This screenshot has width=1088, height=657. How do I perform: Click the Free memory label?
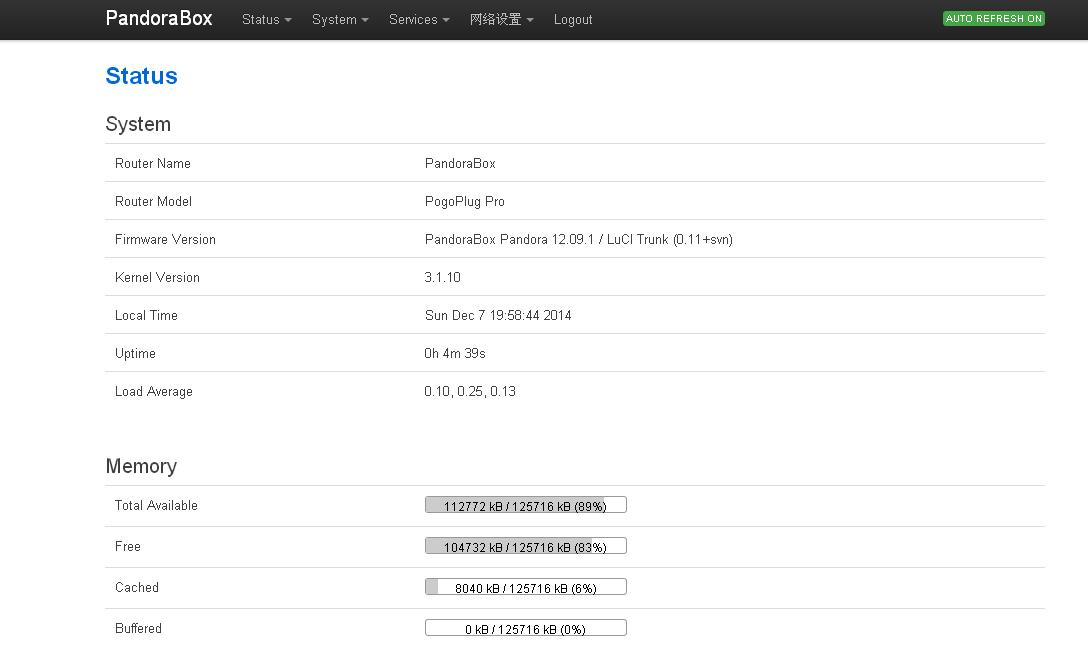[128, 546]
